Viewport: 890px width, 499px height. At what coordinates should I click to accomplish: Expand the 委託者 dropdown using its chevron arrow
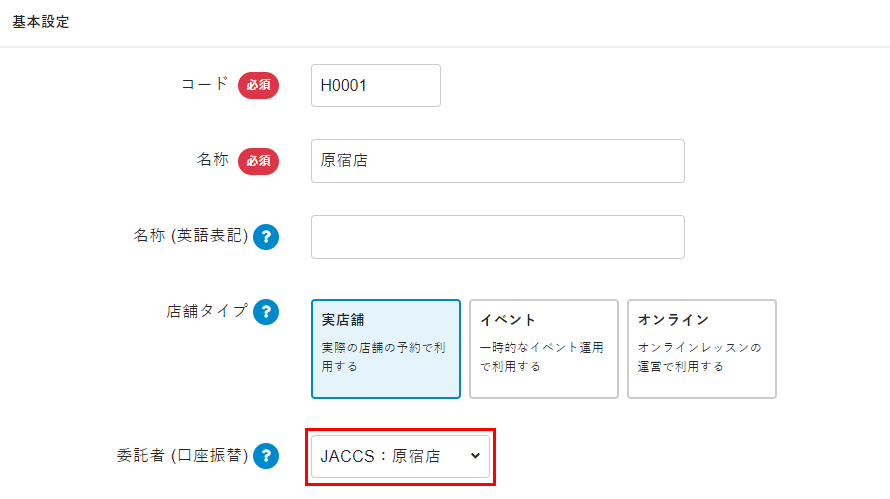[475, 456]
